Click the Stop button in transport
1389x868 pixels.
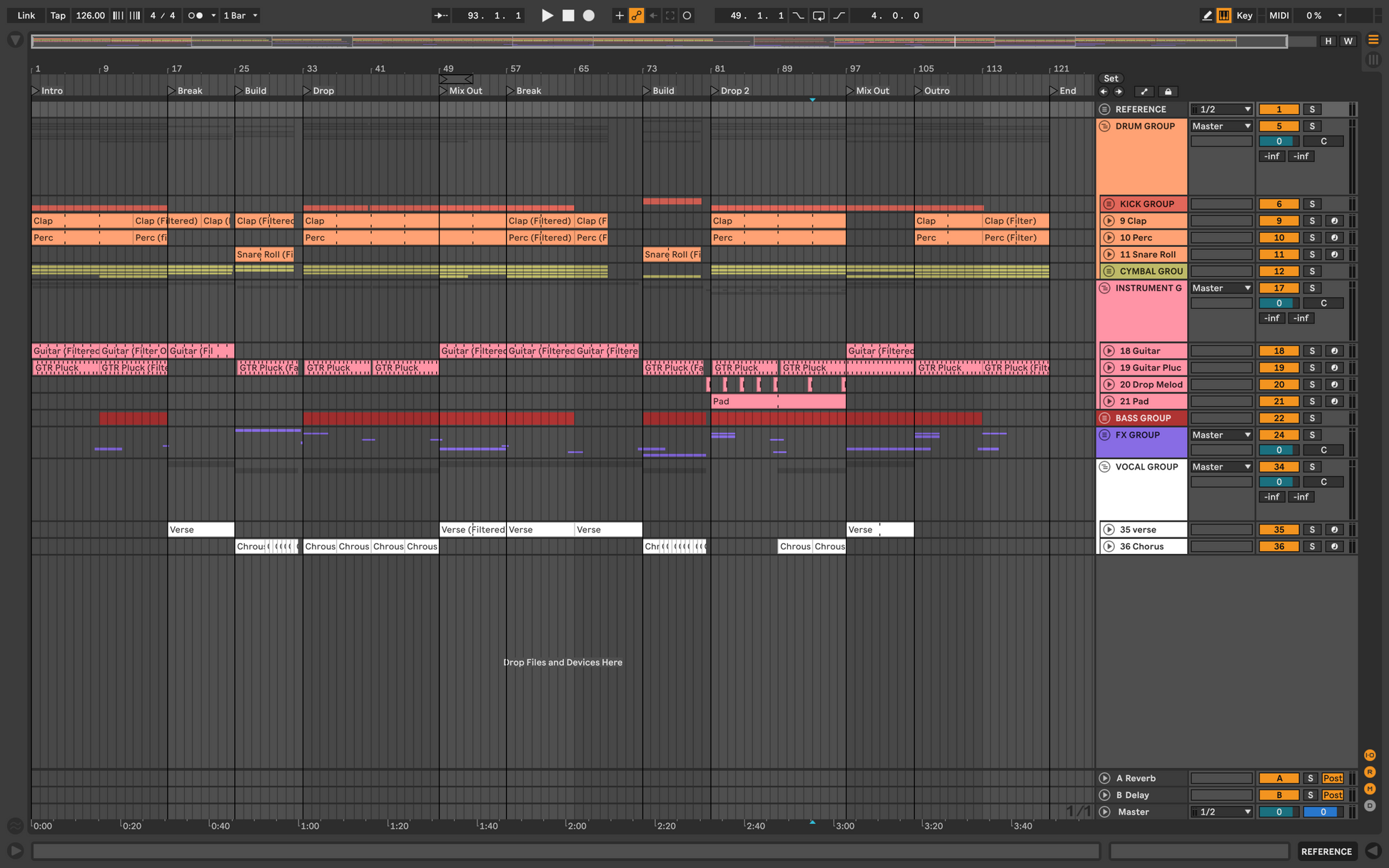pos(568,16)
